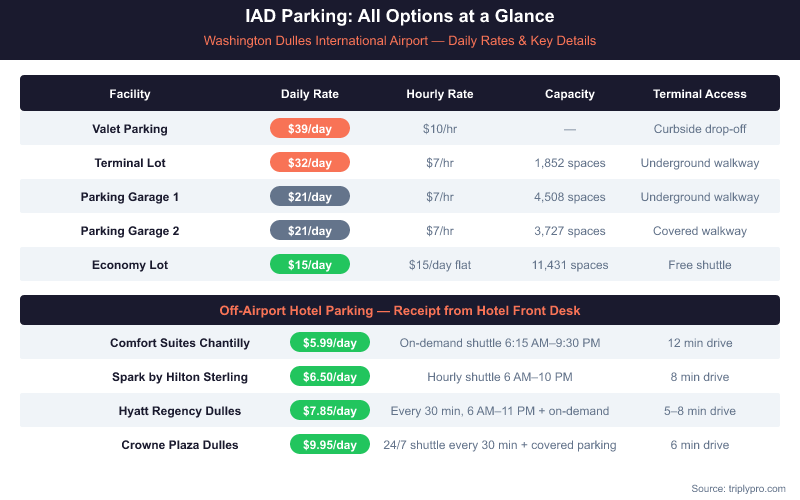Viewport: 800px width, 500px height.
Task: Click the green $15/day Economy Lot badge
Action: click(309, 265)
